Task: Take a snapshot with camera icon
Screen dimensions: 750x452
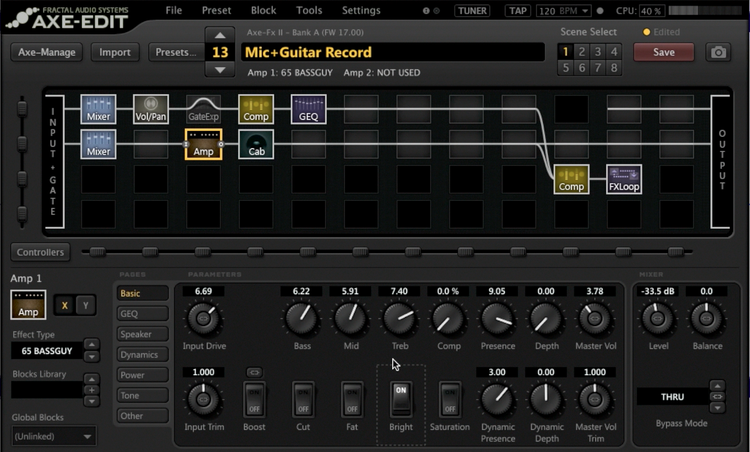Action: tap(718, 52)
